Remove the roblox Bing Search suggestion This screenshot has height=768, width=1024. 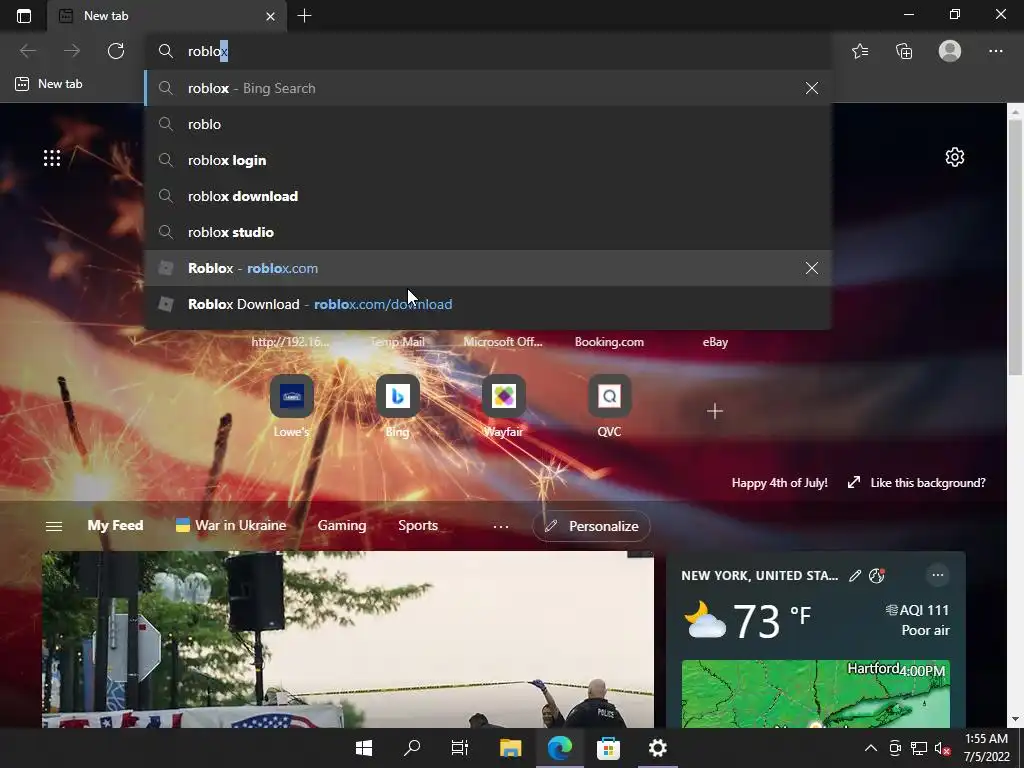[812, 88]
